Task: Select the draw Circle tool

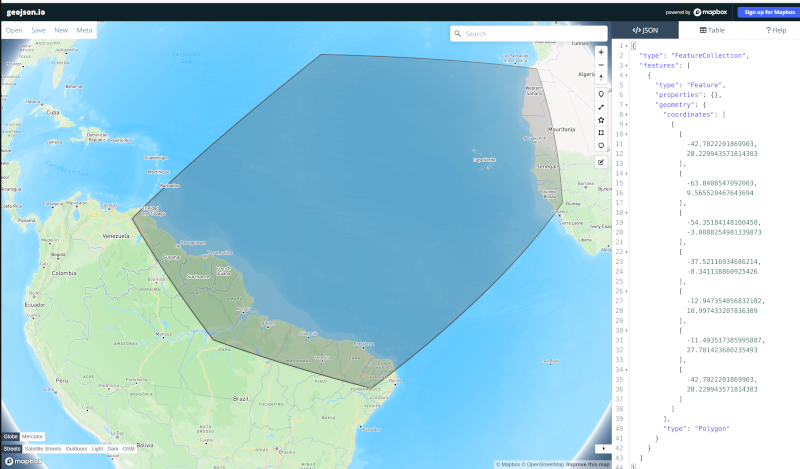Action: point(601,145)
